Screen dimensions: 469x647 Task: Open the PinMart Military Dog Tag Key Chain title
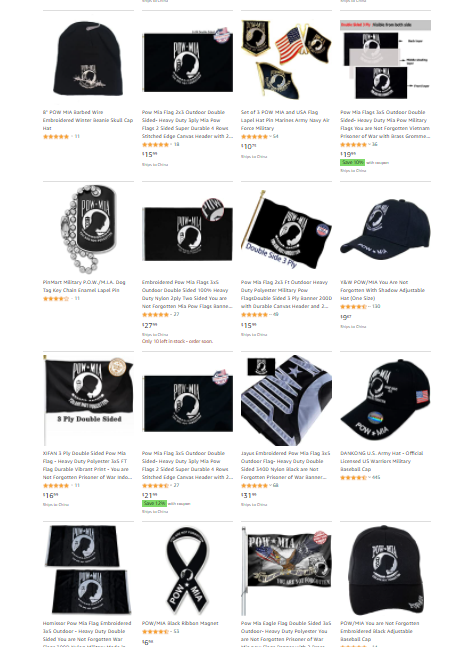click(84, 286)
